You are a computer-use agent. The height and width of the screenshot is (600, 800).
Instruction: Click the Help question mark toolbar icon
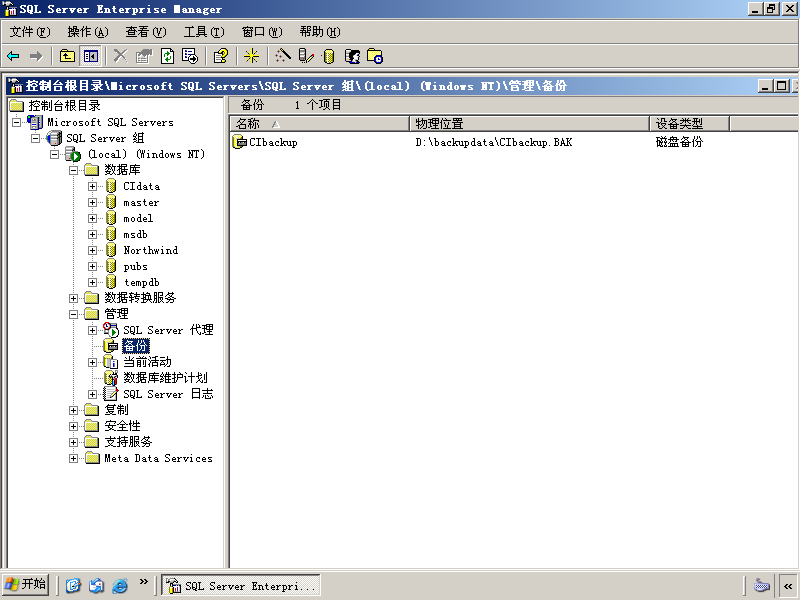(x=220, y=56)
